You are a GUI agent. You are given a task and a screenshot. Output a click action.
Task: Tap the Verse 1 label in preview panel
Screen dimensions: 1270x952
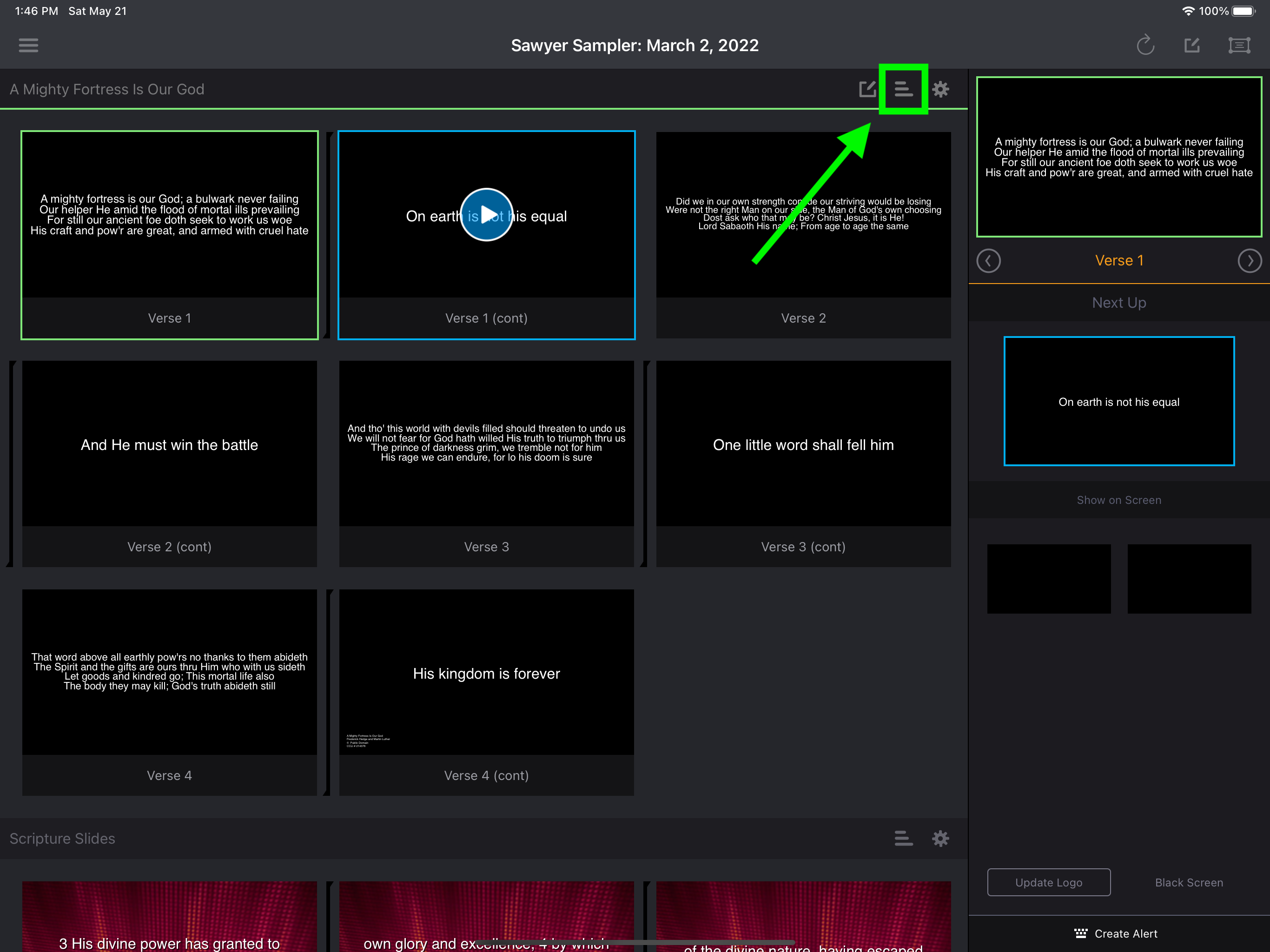(1119, 261)
